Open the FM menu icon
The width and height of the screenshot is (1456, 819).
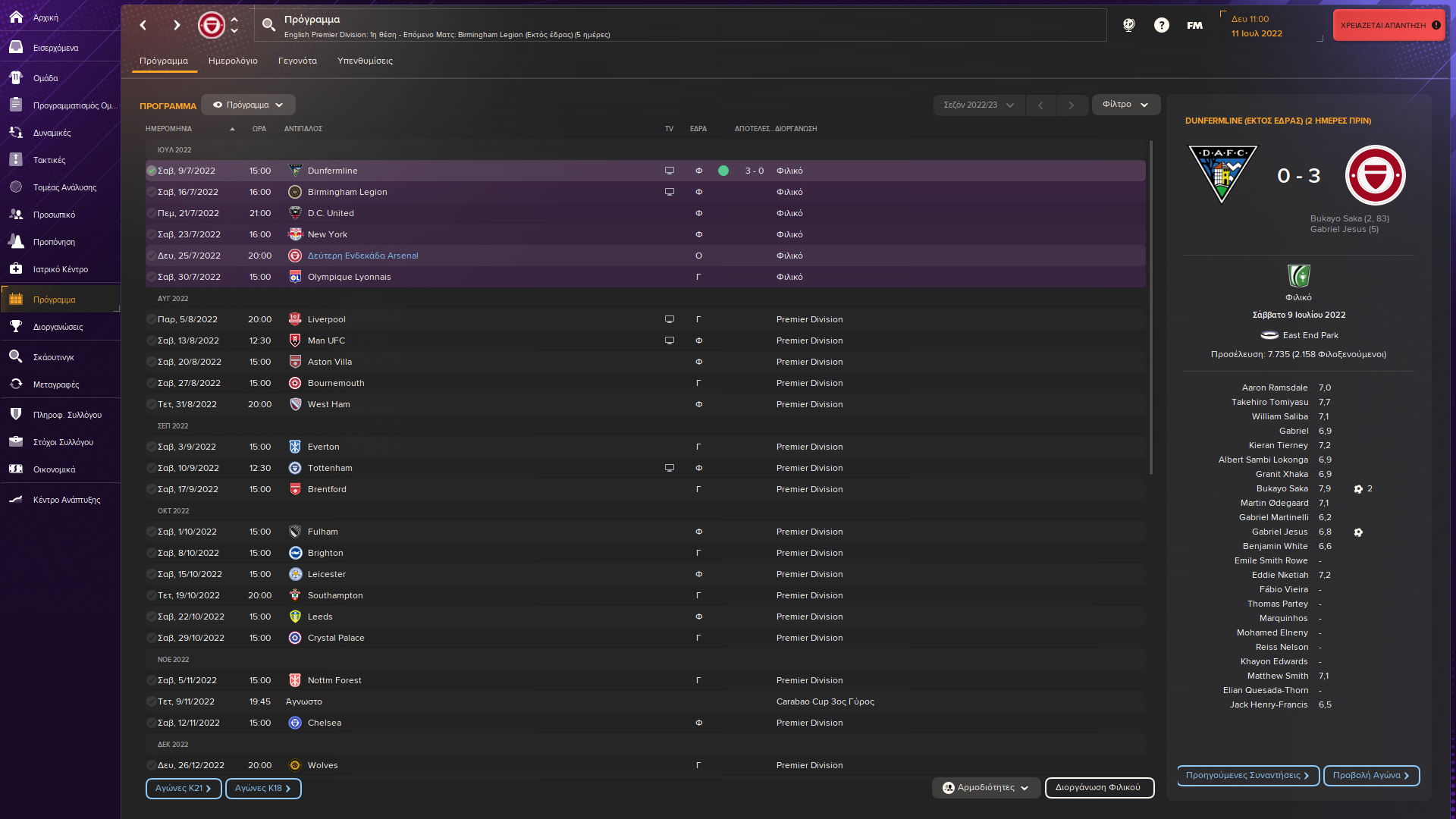point(1194,25)
